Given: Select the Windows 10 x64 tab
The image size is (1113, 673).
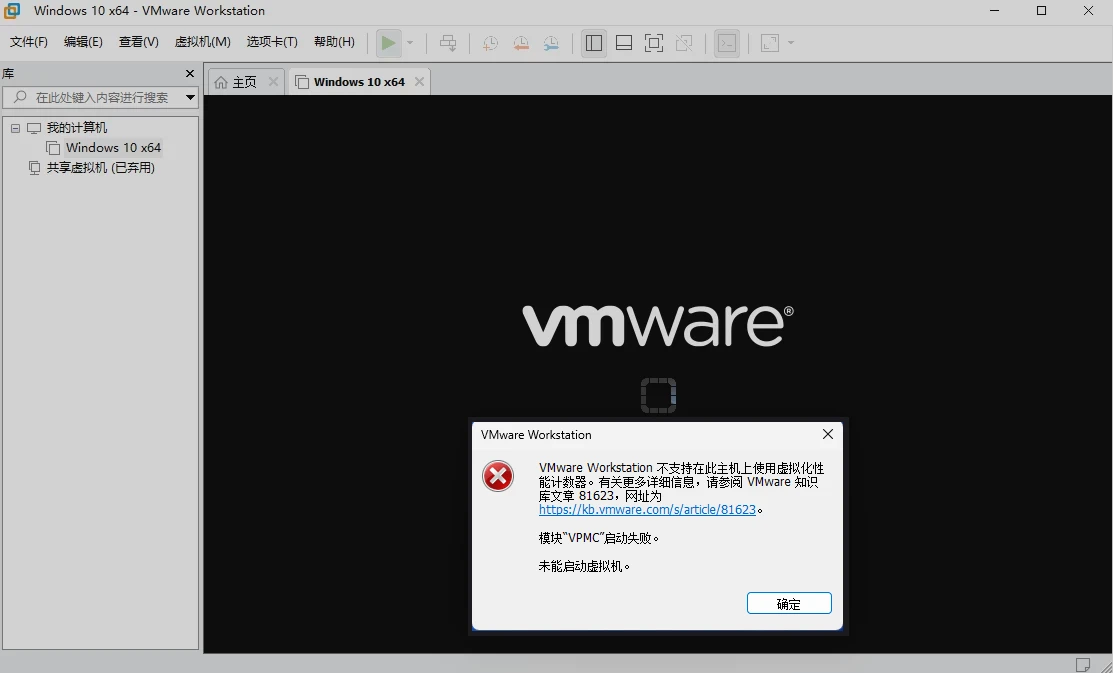Looking at the screenshot, I should 359,82.
